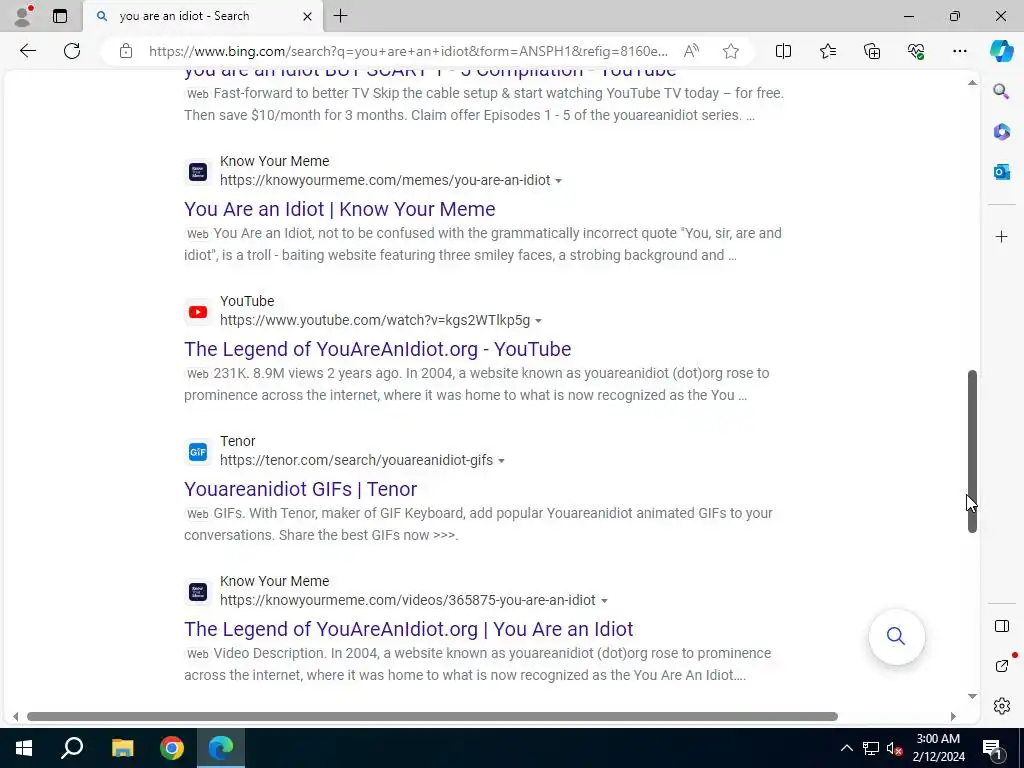
Task: Open sidebar Search tool
Action: coord(1001,91)
